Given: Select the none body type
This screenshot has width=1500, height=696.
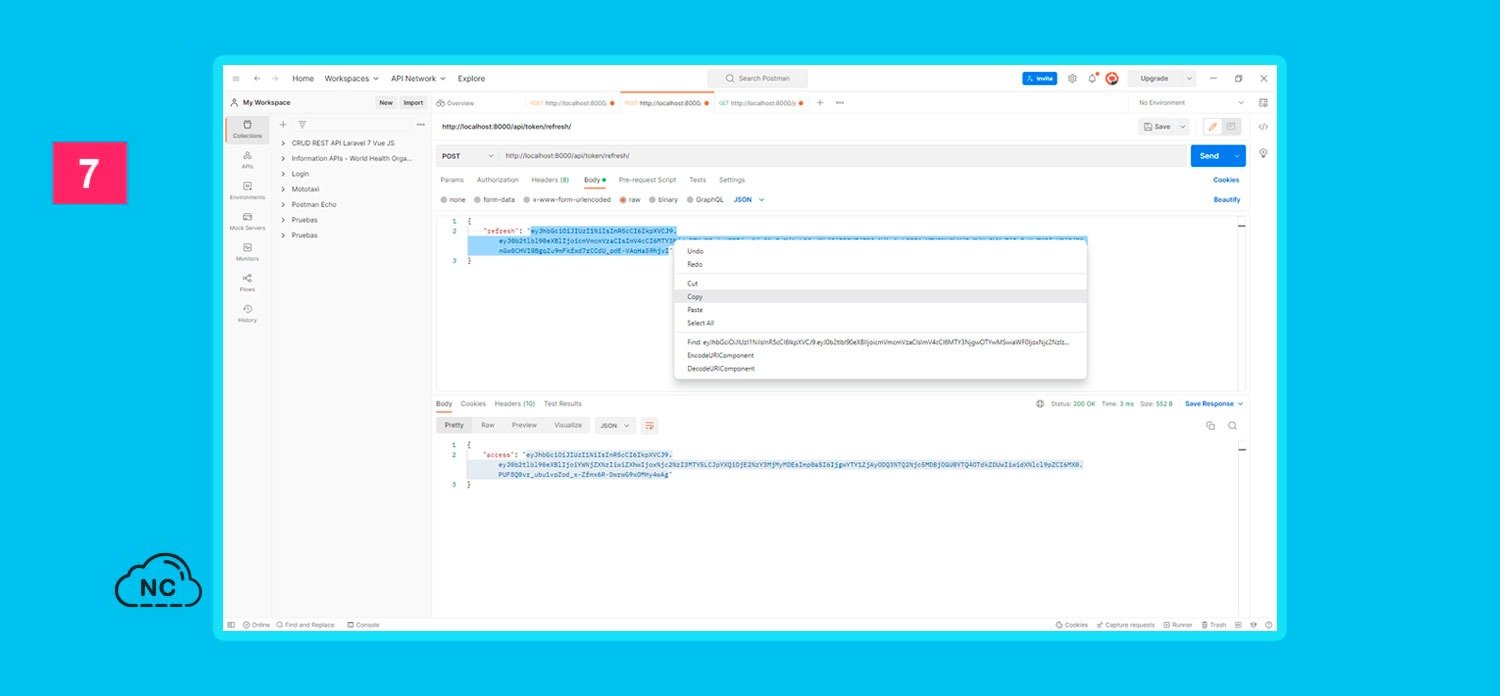Looking at the screenshot, I should tap(453, 200).
